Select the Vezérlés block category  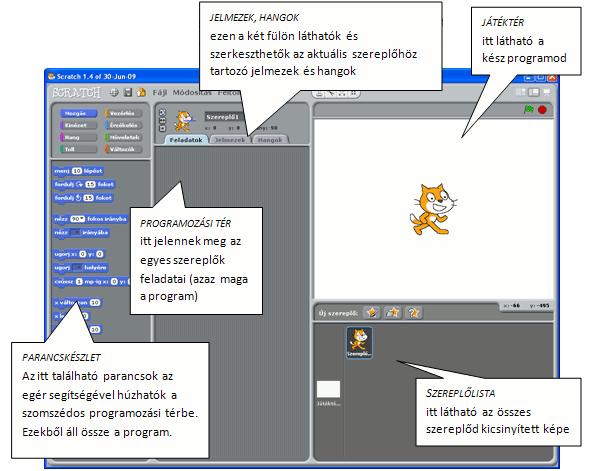point(123,113)
